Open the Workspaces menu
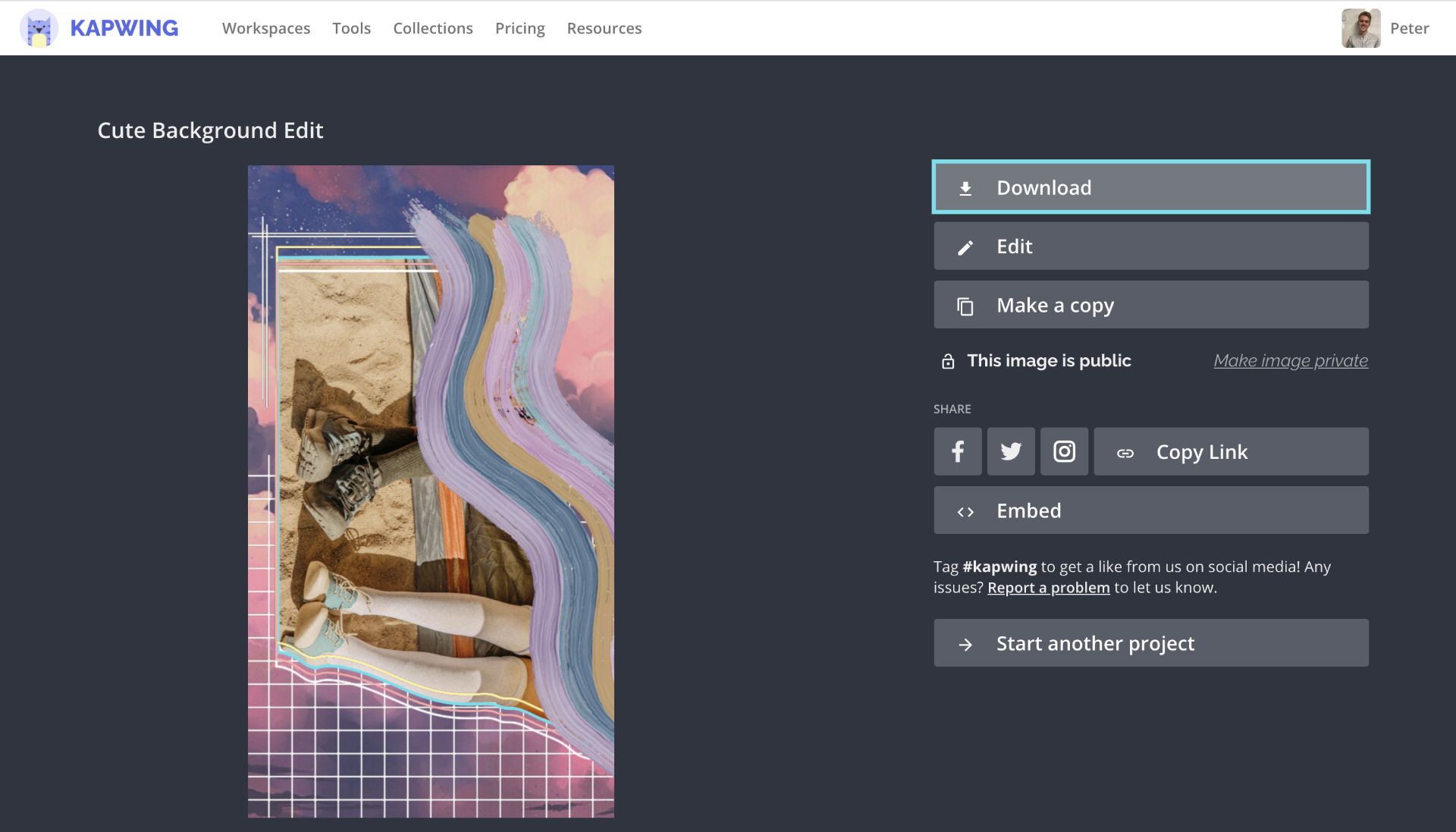Image resolution: width=1456 pixels, height=832 pixels. pyautogui.click(x=266, y=29)
